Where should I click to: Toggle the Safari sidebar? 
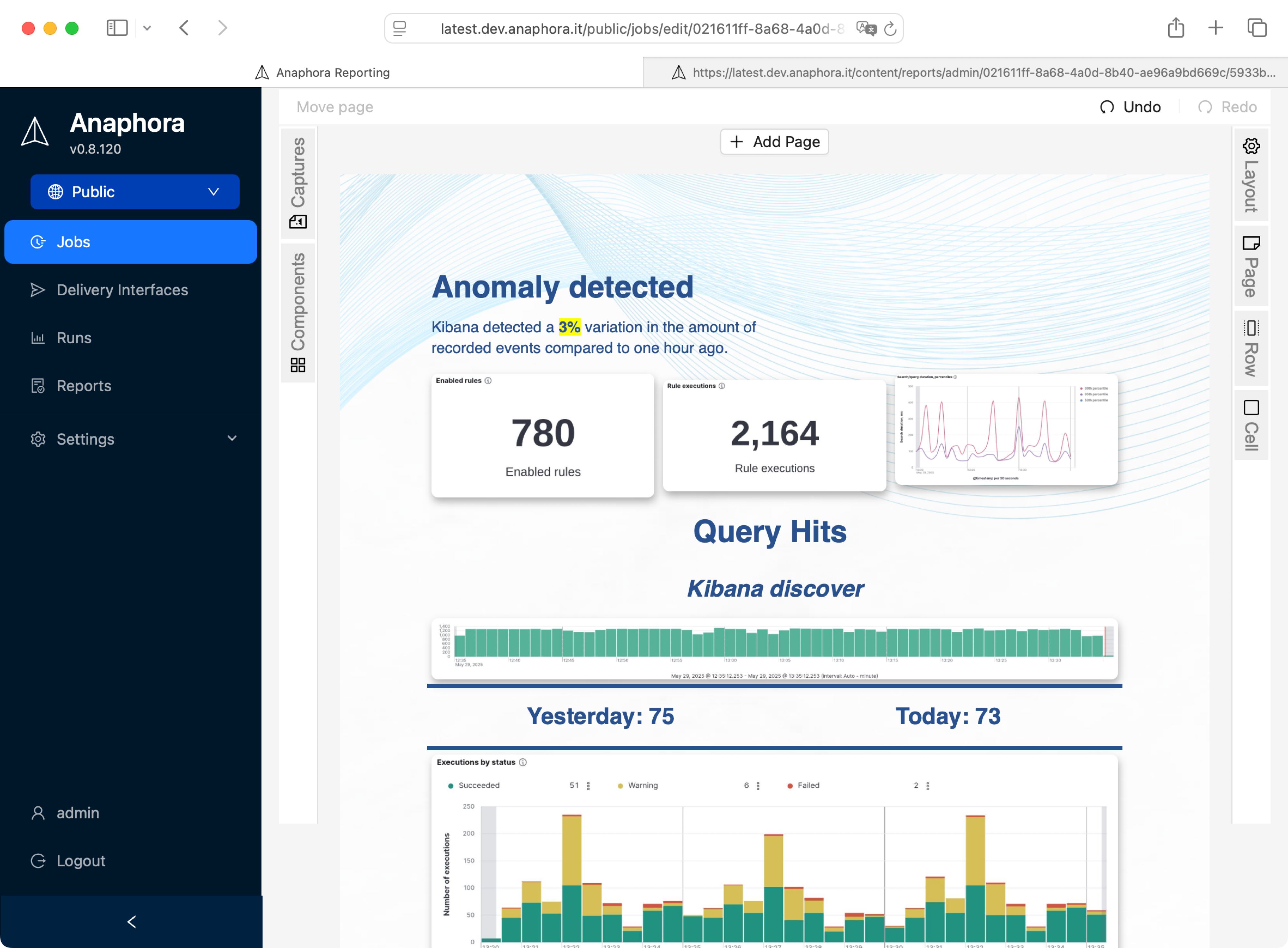coord(117,28)
